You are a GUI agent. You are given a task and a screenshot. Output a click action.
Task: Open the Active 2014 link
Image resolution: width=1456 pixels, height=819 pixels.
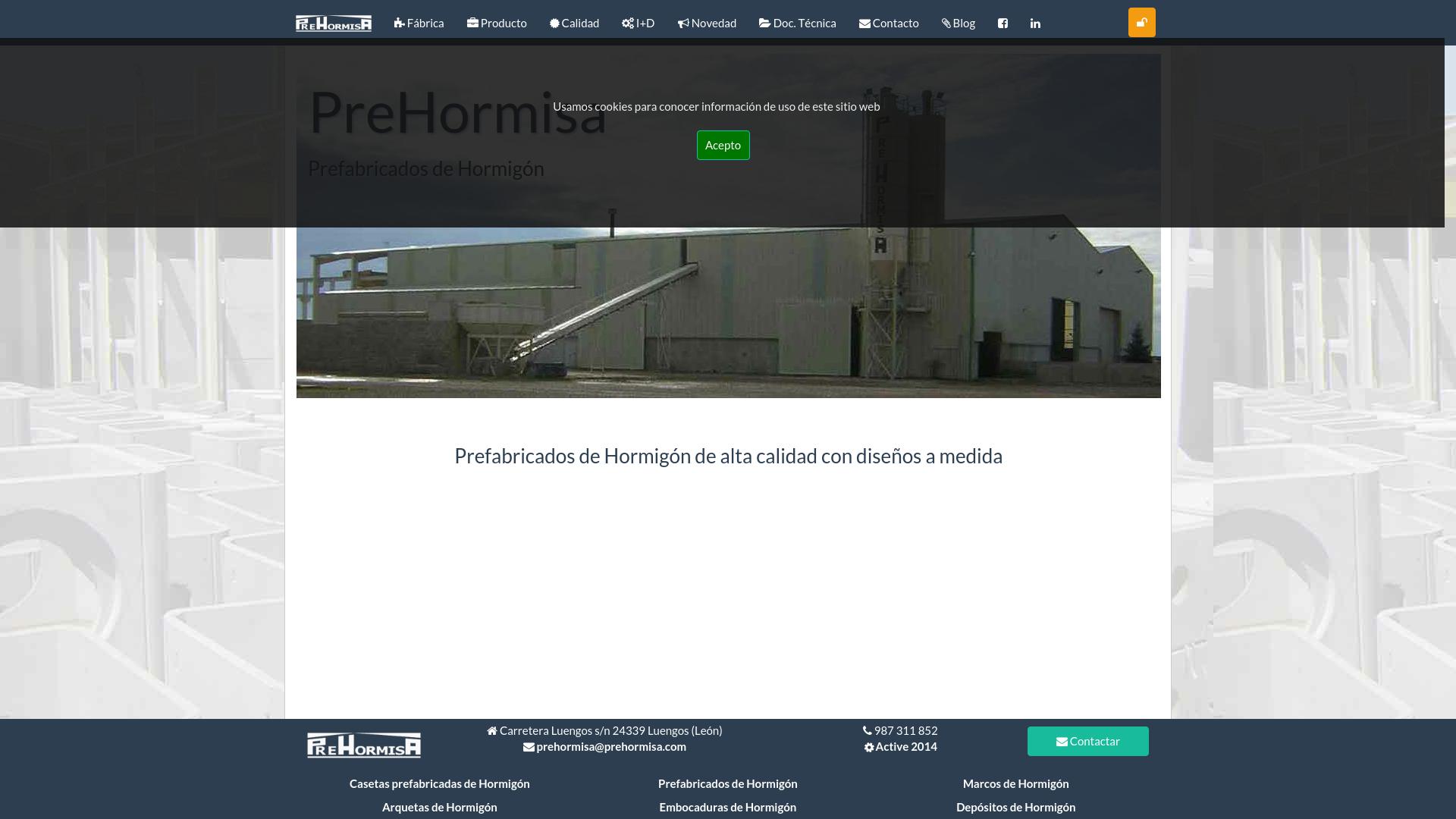tap(900, 747)
